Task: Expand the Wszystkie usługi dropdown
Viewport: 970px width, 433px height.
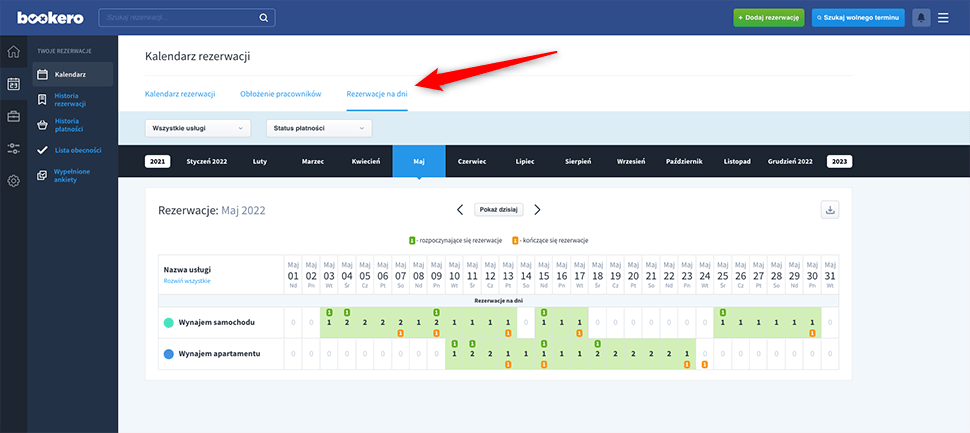Action: click(x=198, y=128)
